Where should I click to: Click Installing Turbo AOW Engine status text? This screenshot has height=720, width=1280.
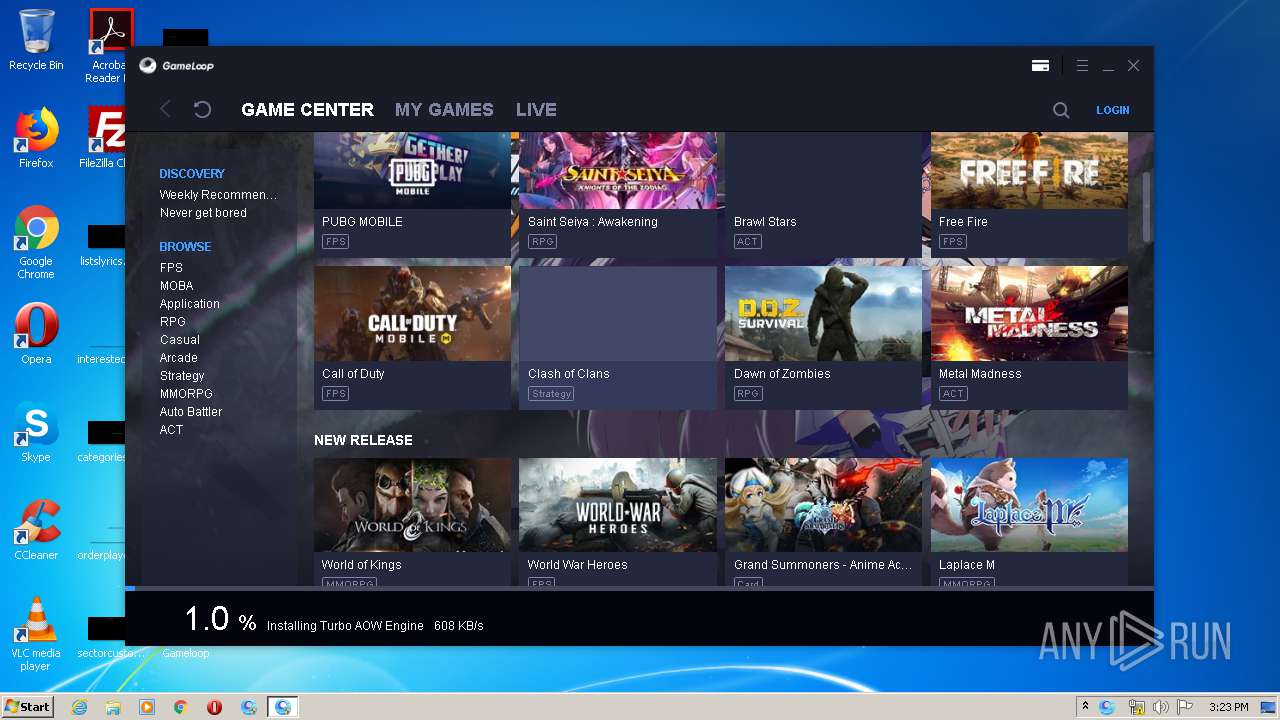point(345,626)
